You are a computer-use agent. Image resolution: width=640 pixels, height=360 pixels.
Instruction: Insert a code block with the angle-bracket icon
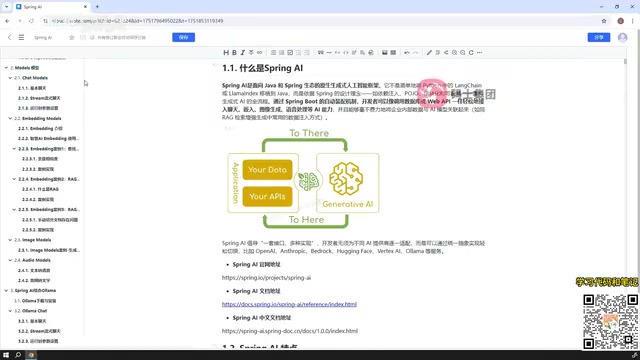pyautogui.click(x=346, y=53)
